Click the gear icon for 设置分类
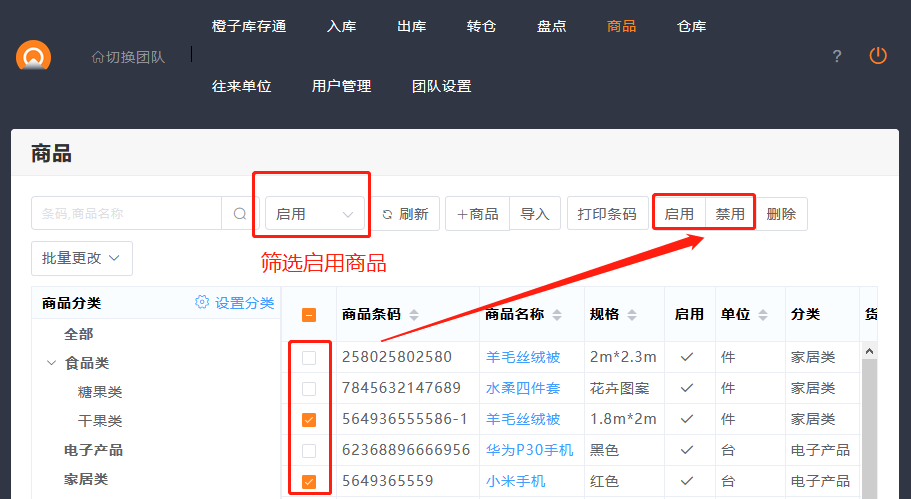 click(x=202, y=303)
